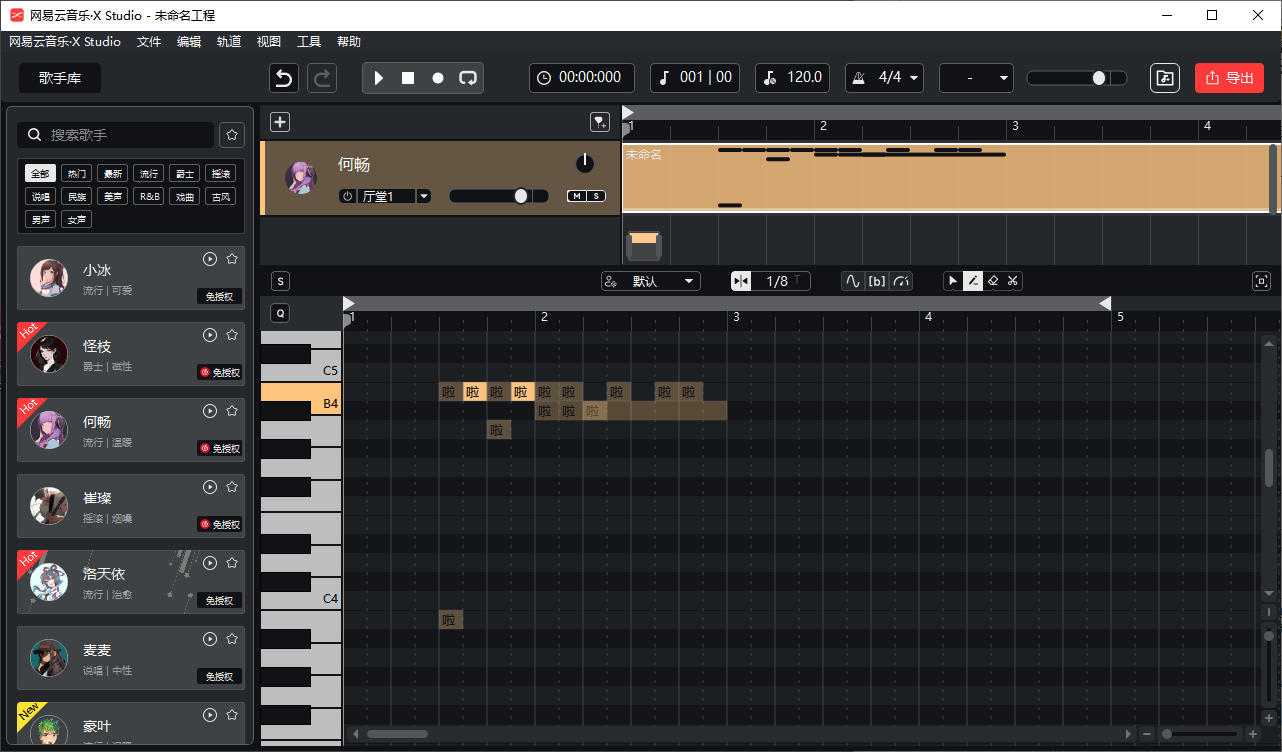1282x752 pixels.
Task: Favorite singer 怪枝 with star icon
Action: pos(232,335)
